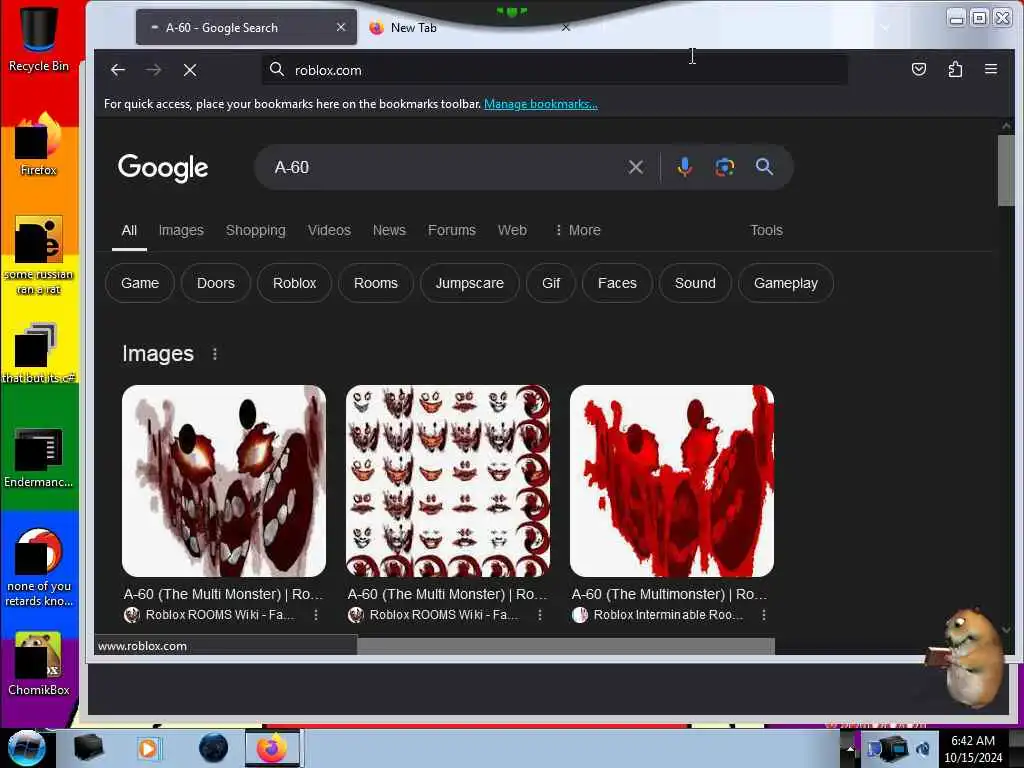Close the New Tab tab
This screenshot has width=1024, height=768.
[566, 27]
